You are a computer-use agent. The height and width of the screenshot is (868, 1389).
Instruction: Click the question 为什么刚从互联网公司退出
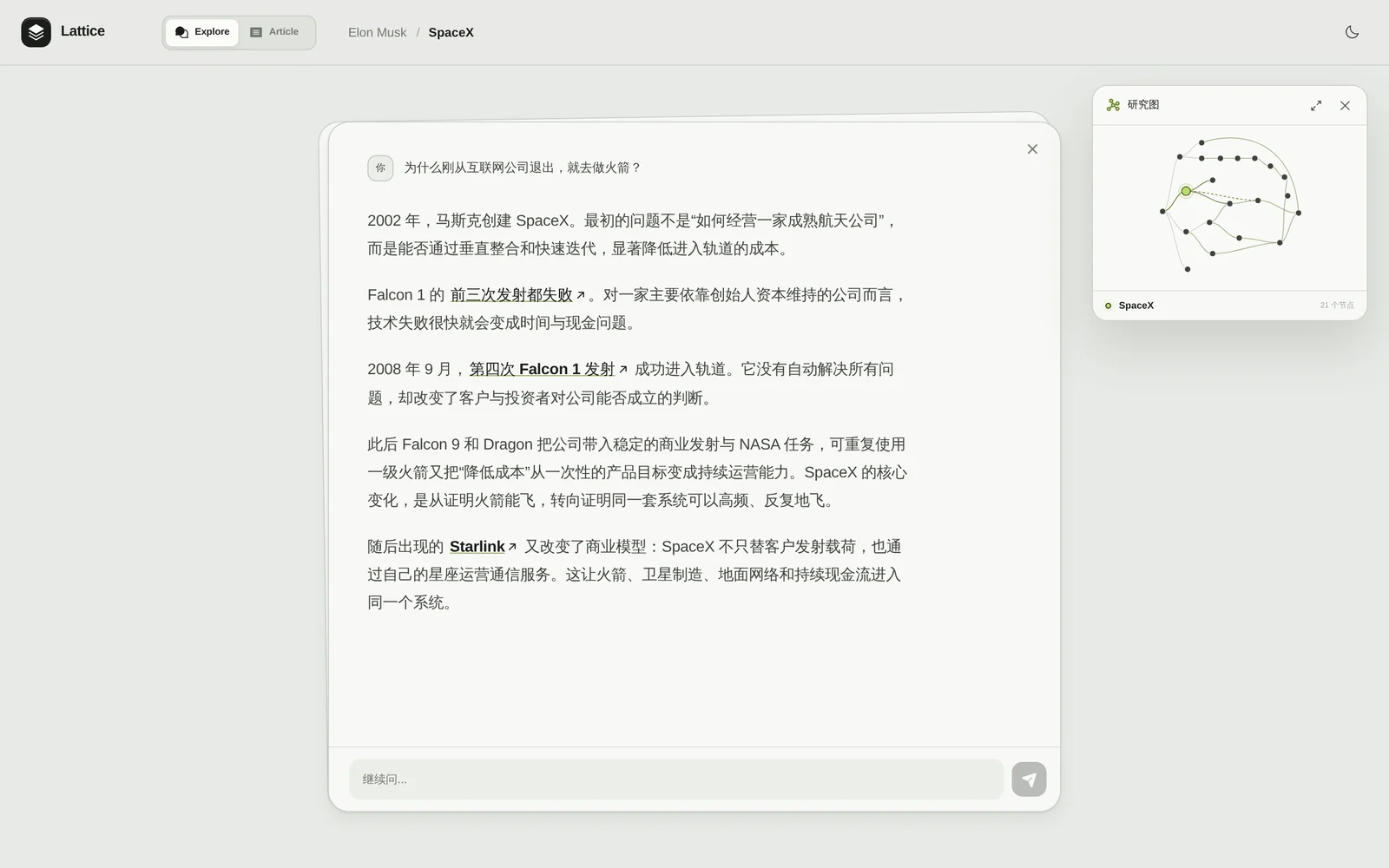[522, 168]
